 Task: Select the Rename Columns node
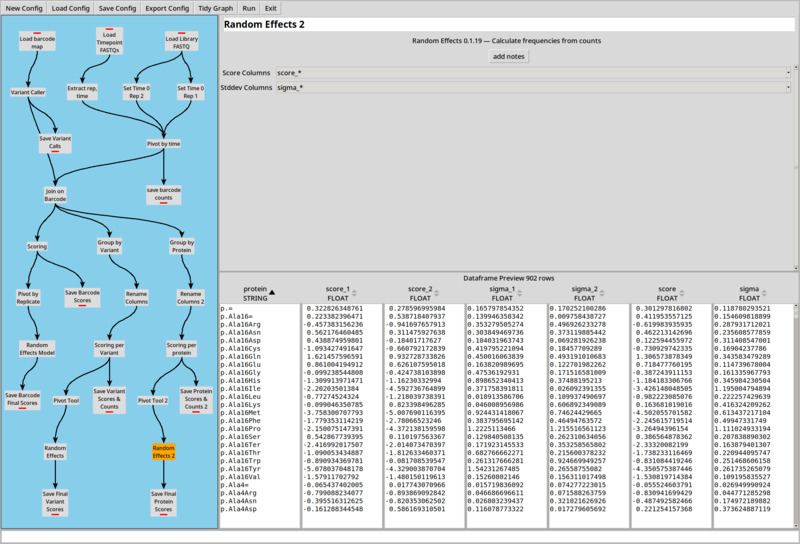tap(136, 298)
